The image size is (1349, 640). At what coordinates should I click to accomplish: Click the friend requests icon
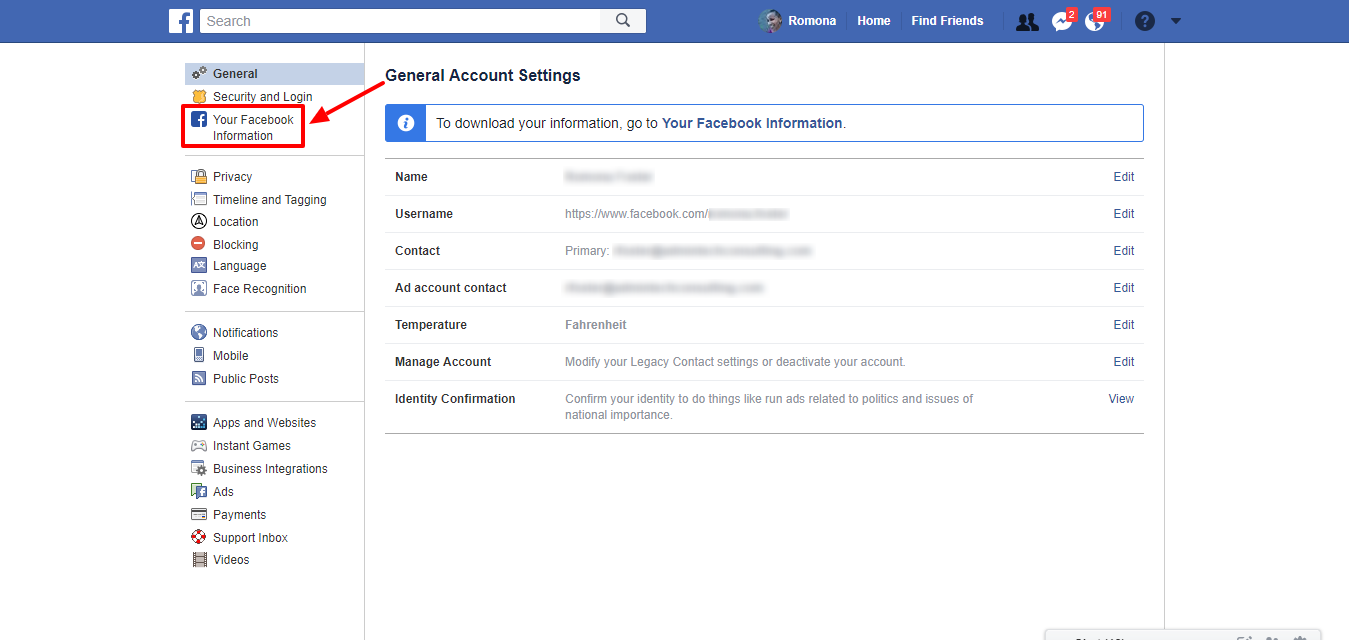[1027, 21]
